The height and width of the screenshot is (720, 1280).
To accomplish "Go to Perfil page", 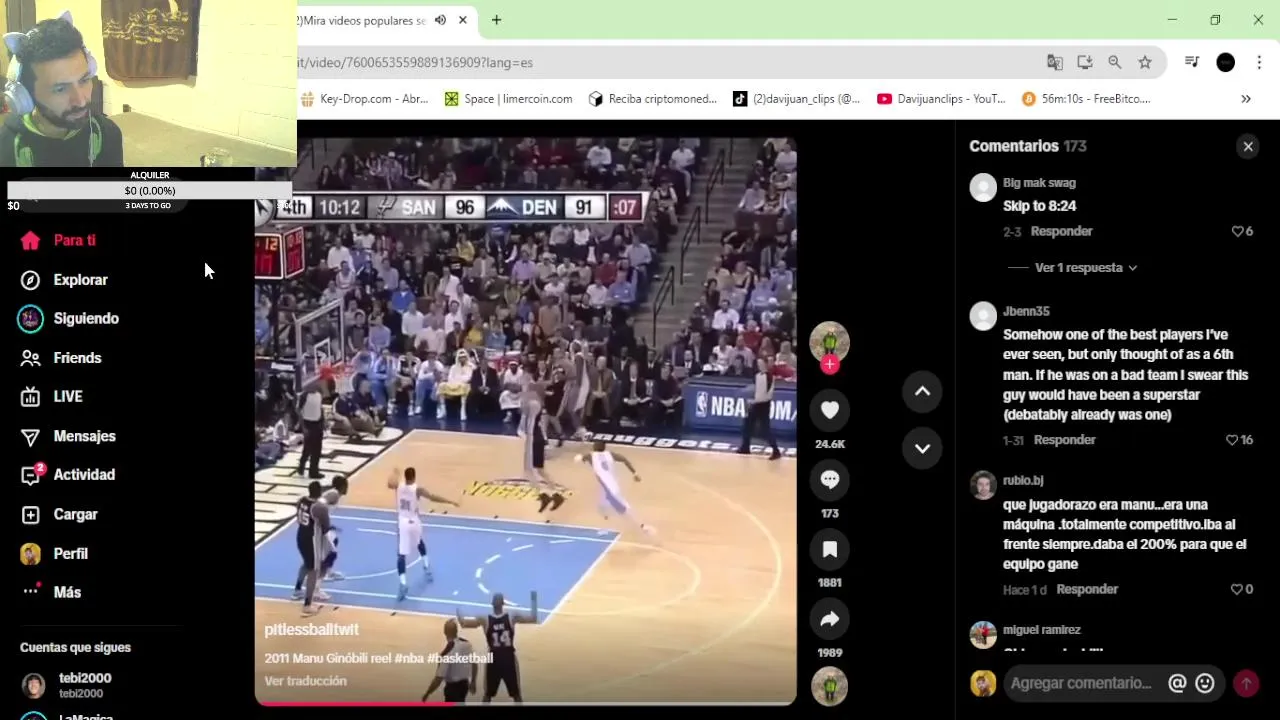I will point(54,553).
